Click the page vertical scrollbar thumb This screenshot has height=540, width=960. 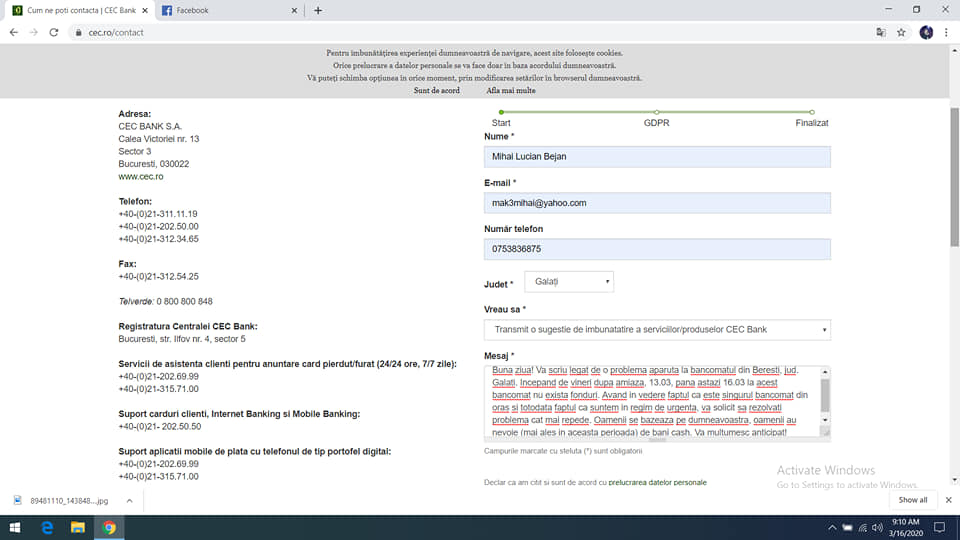pos(954,178)
